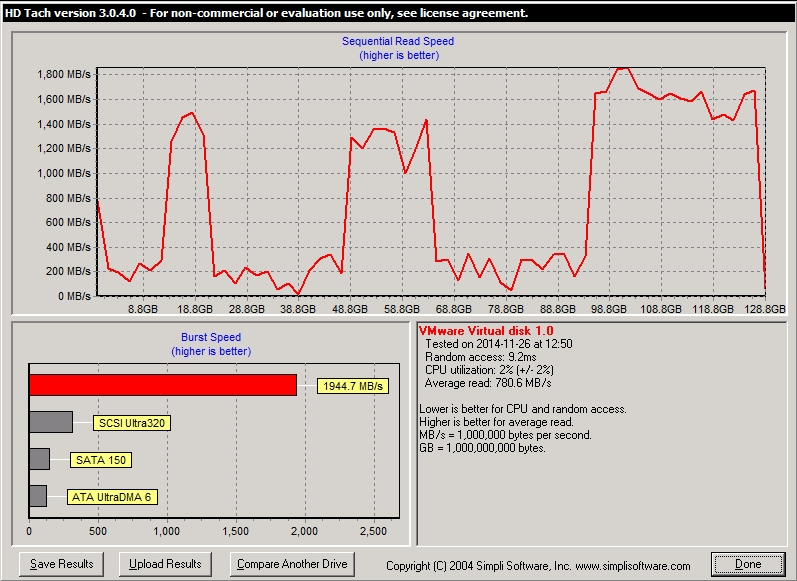Click the MB/s = 1,000,000 bytes line
Screen dimensions: 797x581
tap(505, 435)
